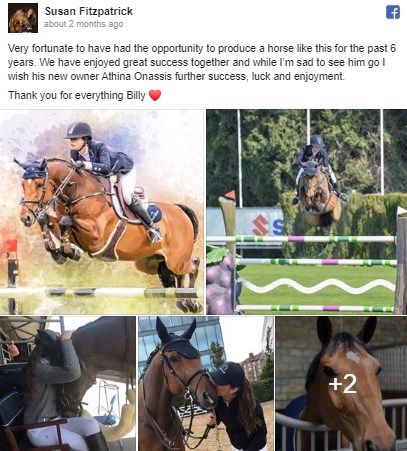Click the red flag marker in the painting
The image size is (407, 451).
pos(12,246)
